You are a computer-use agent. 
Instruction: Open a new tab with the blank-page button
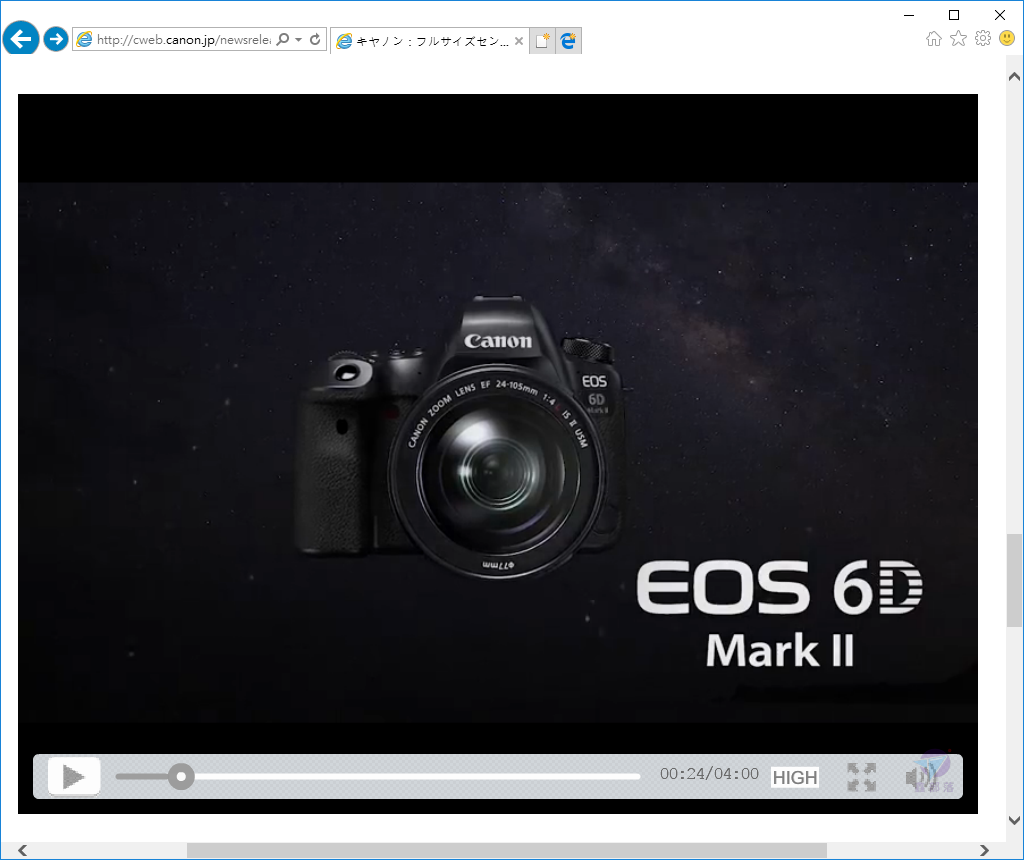[x=542, y=40]
